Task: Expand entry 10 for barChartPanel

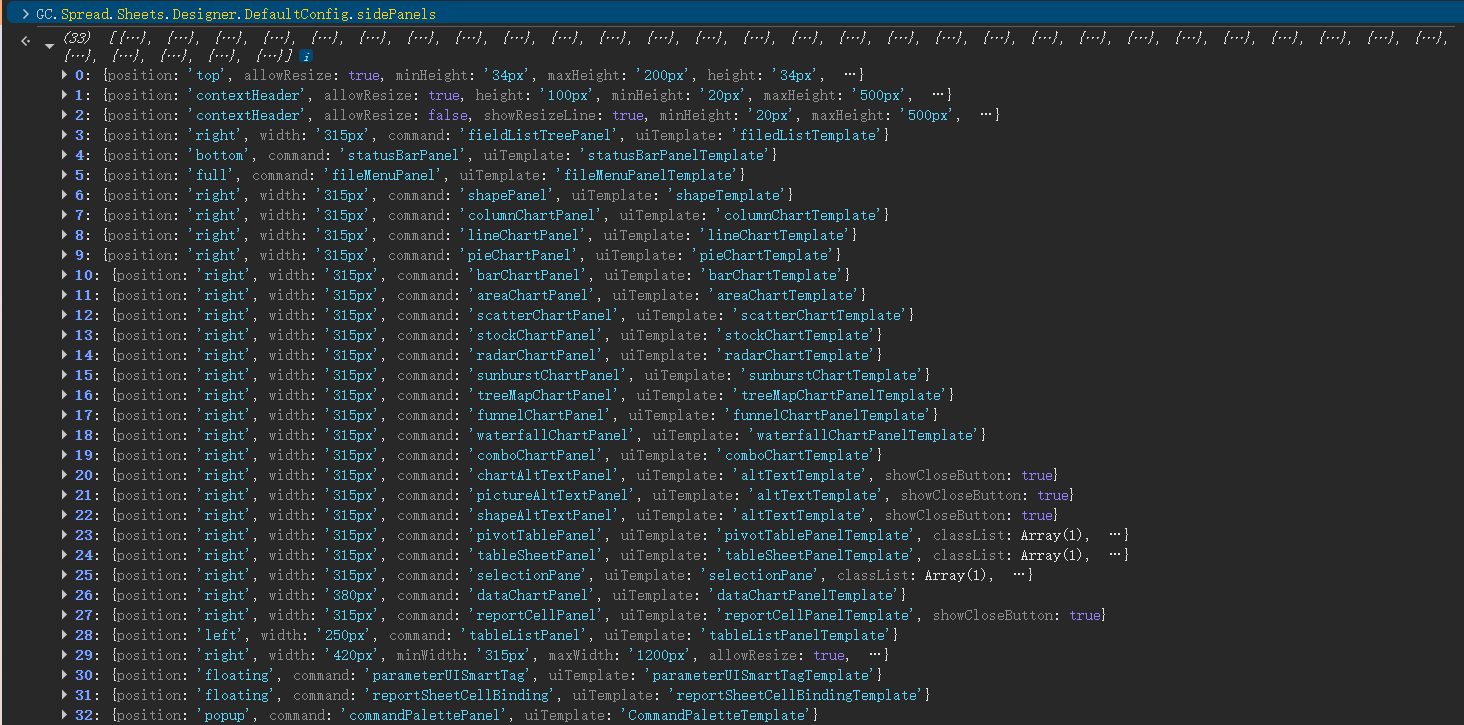Action: click(65, 275)
